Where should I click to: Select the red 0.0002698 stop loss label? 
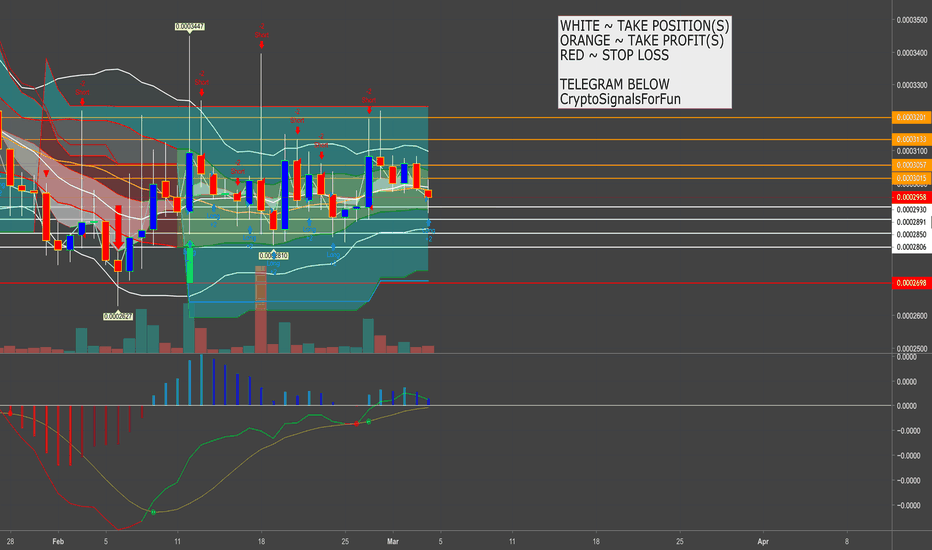tap(911, 283)
